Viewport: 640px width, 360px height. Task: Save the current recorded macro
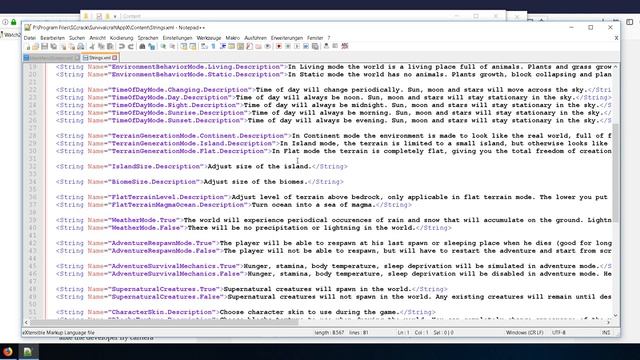coord(315,46)
